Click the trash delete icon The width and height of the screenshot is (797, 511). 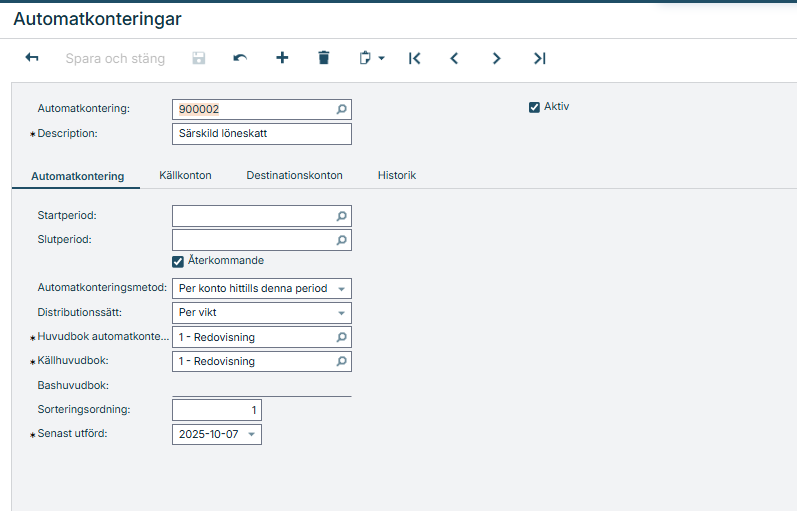[323, 59]
